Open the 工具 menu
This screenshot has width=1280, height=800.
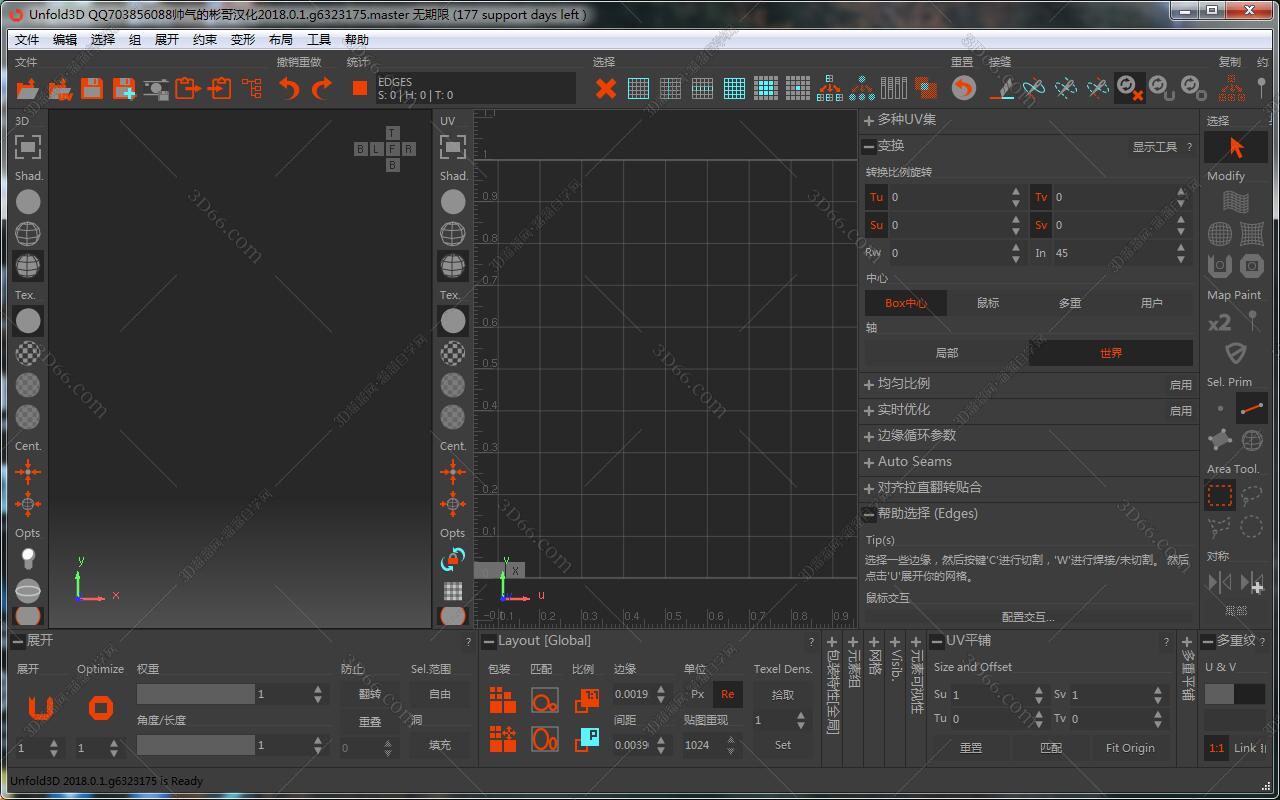click(318, 39)
